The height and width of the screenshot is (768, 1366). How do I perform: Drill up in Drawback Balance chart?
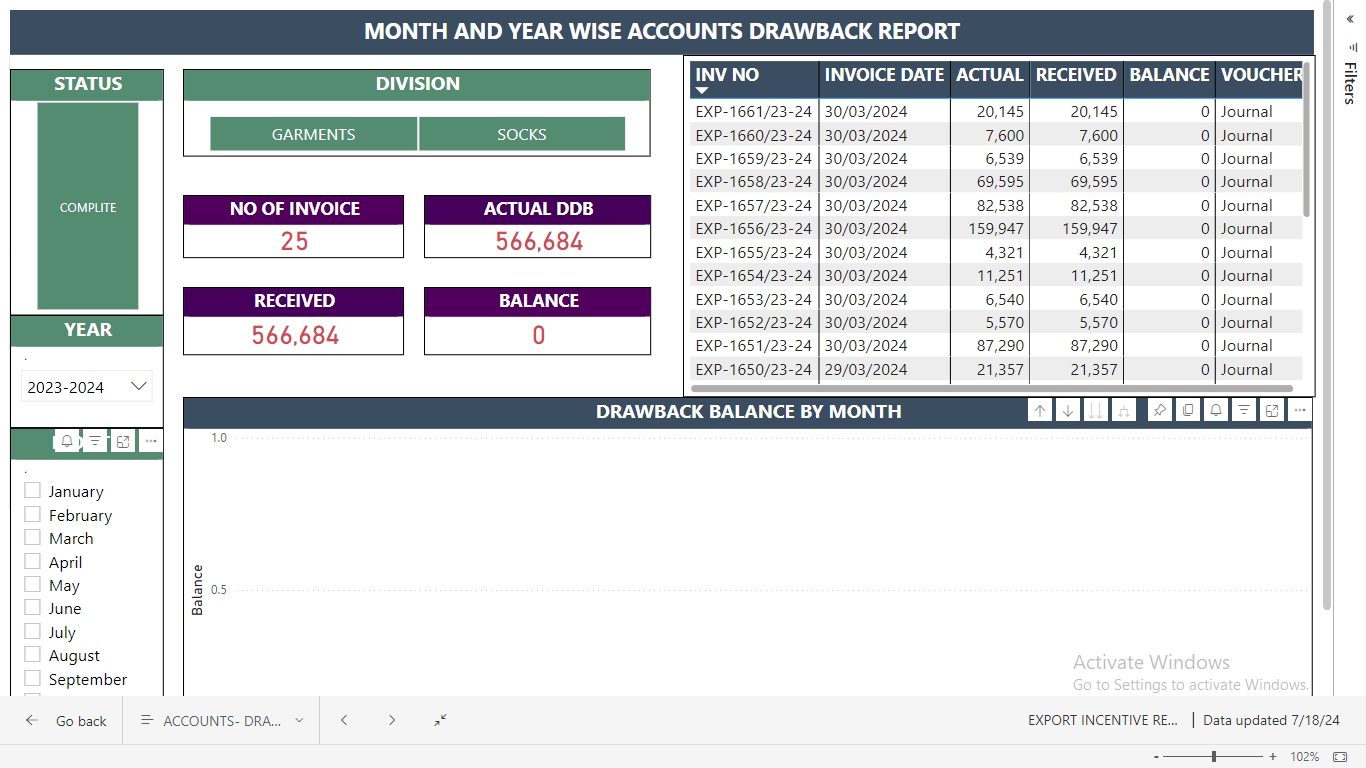click(1040, 411)
